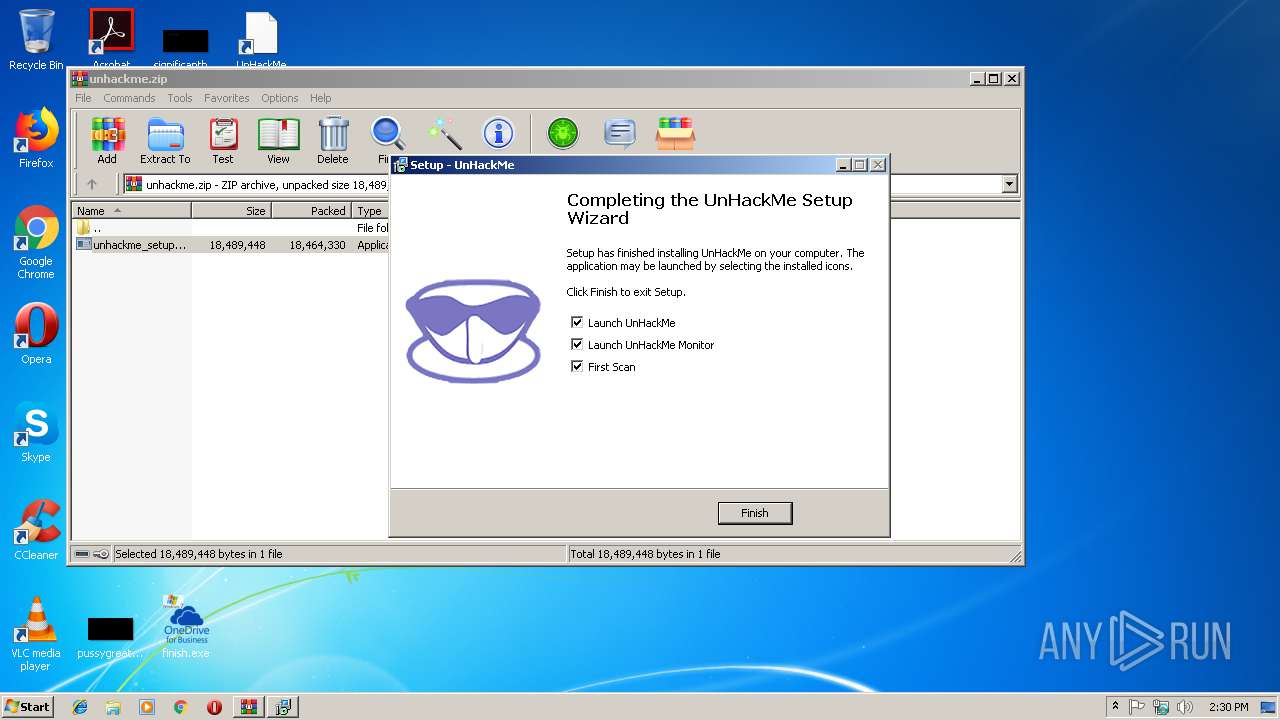Select the Skype desktop icon
1280x720 pixels.
(x=36, y=432)
